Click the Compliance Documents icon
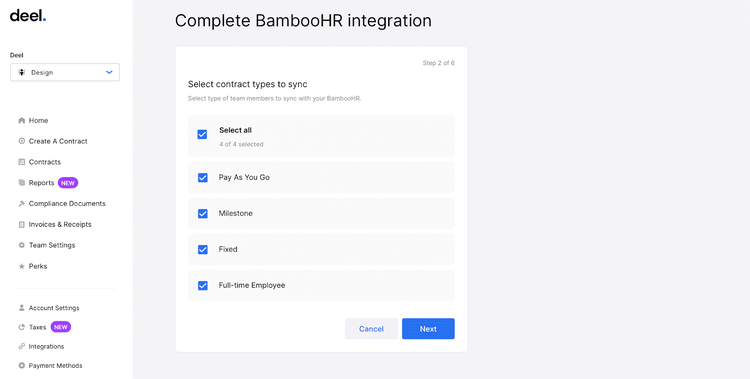Viewport: 750px width, 379px height. coord(22,203)
